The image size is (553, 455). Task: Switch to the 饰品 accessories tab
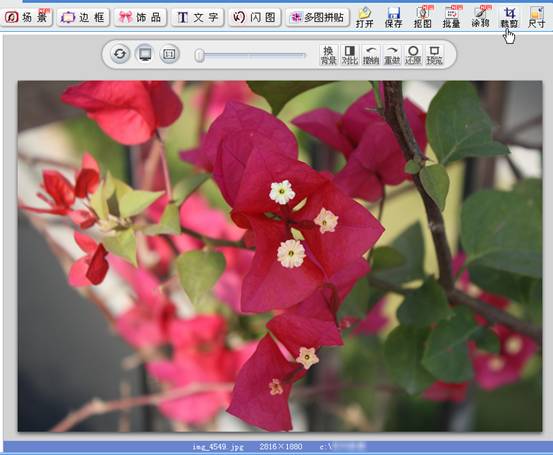click(x=140, y=17)
